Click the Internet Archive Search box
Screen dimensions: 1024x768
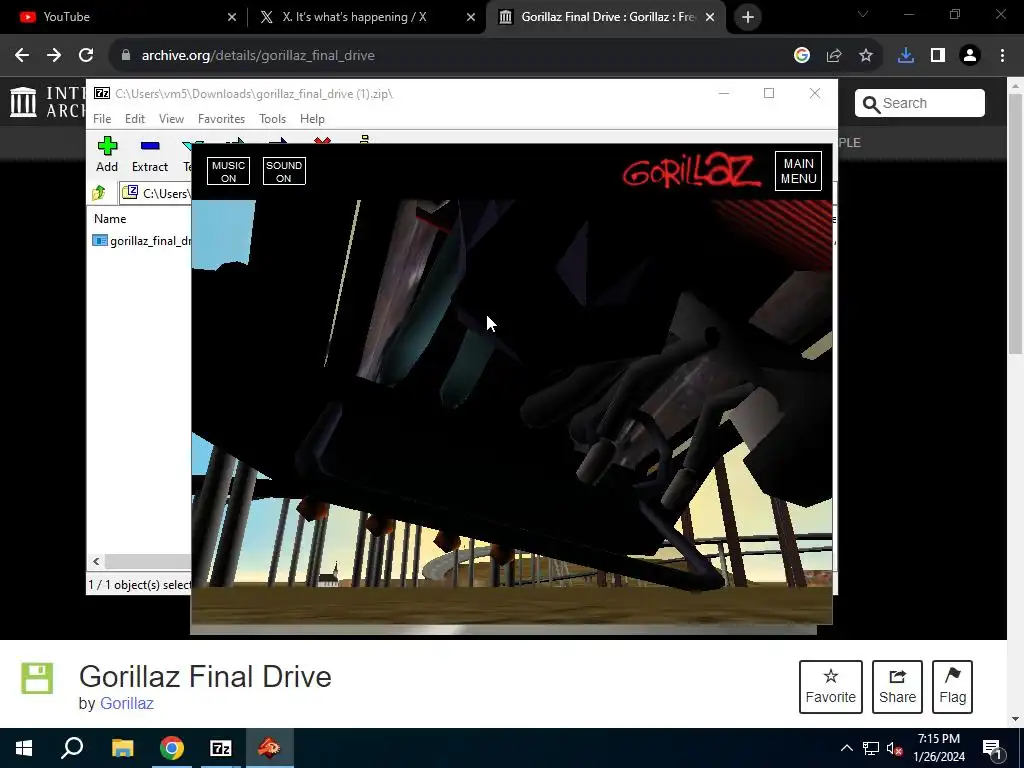click(x=920, y=103)
